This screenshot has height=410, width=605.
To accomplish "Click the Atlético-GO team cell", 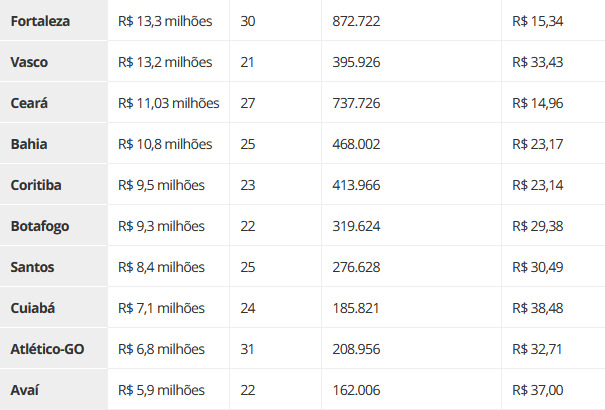I will tap(53, 349).
